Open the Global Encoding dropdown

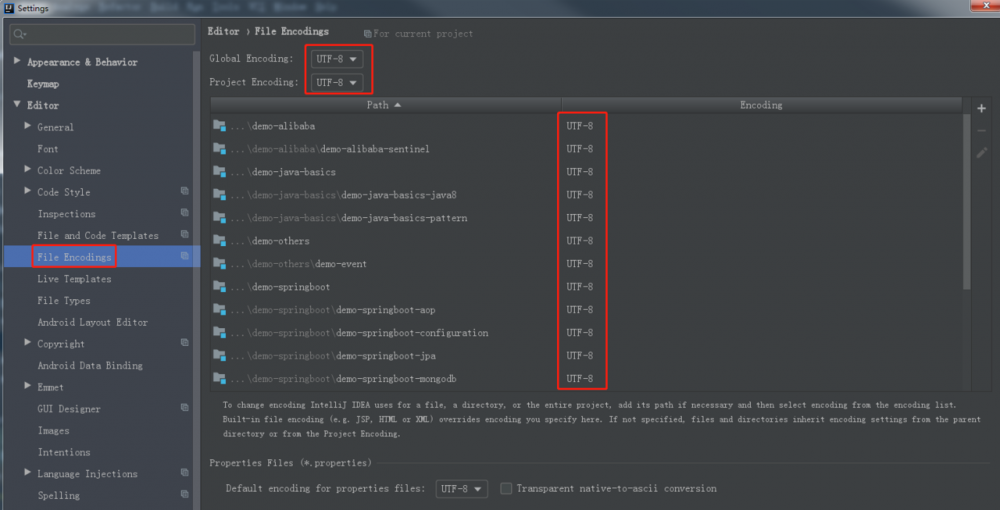pos(337,59)
